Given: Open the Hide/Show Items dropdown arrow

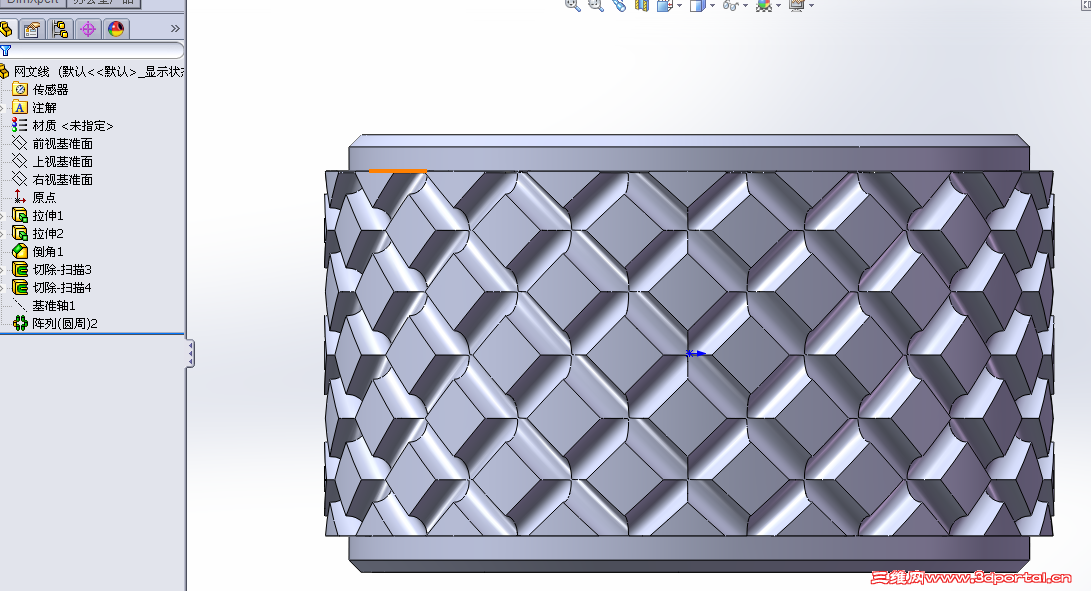Looking at the screenshot, I should coord(745,6).
